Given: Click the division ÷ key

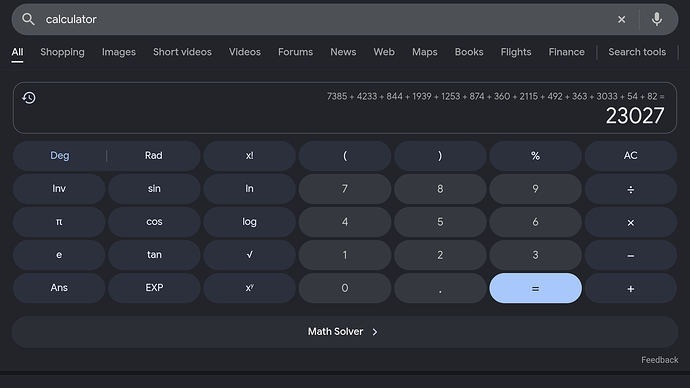Looking at the screenshot, I should (631, 189).
